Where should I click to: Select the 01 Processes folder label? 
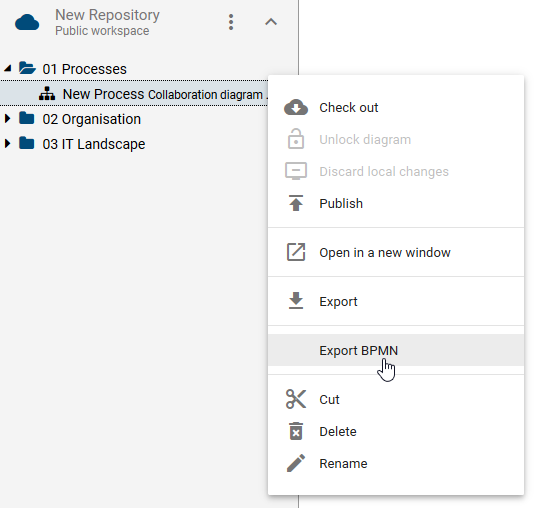tap(85, 69)
